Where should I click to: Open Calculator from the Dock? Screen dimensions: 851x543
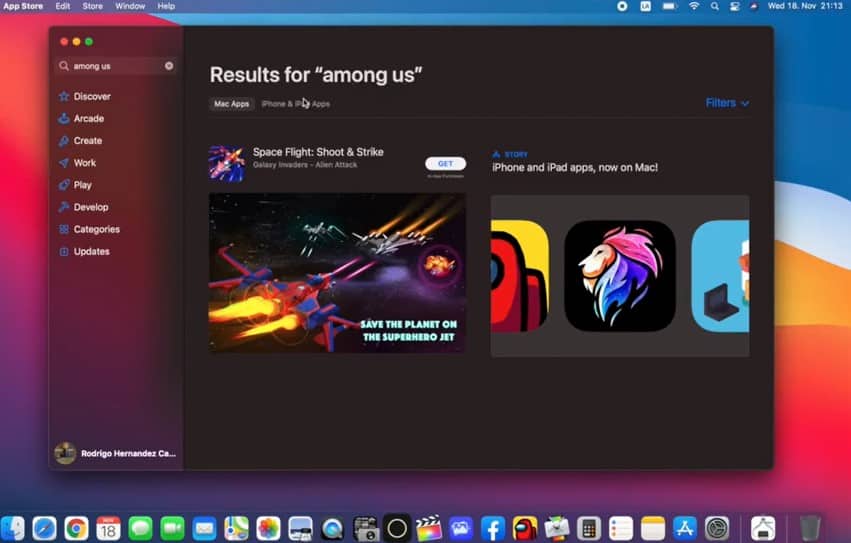coord(589,528)
